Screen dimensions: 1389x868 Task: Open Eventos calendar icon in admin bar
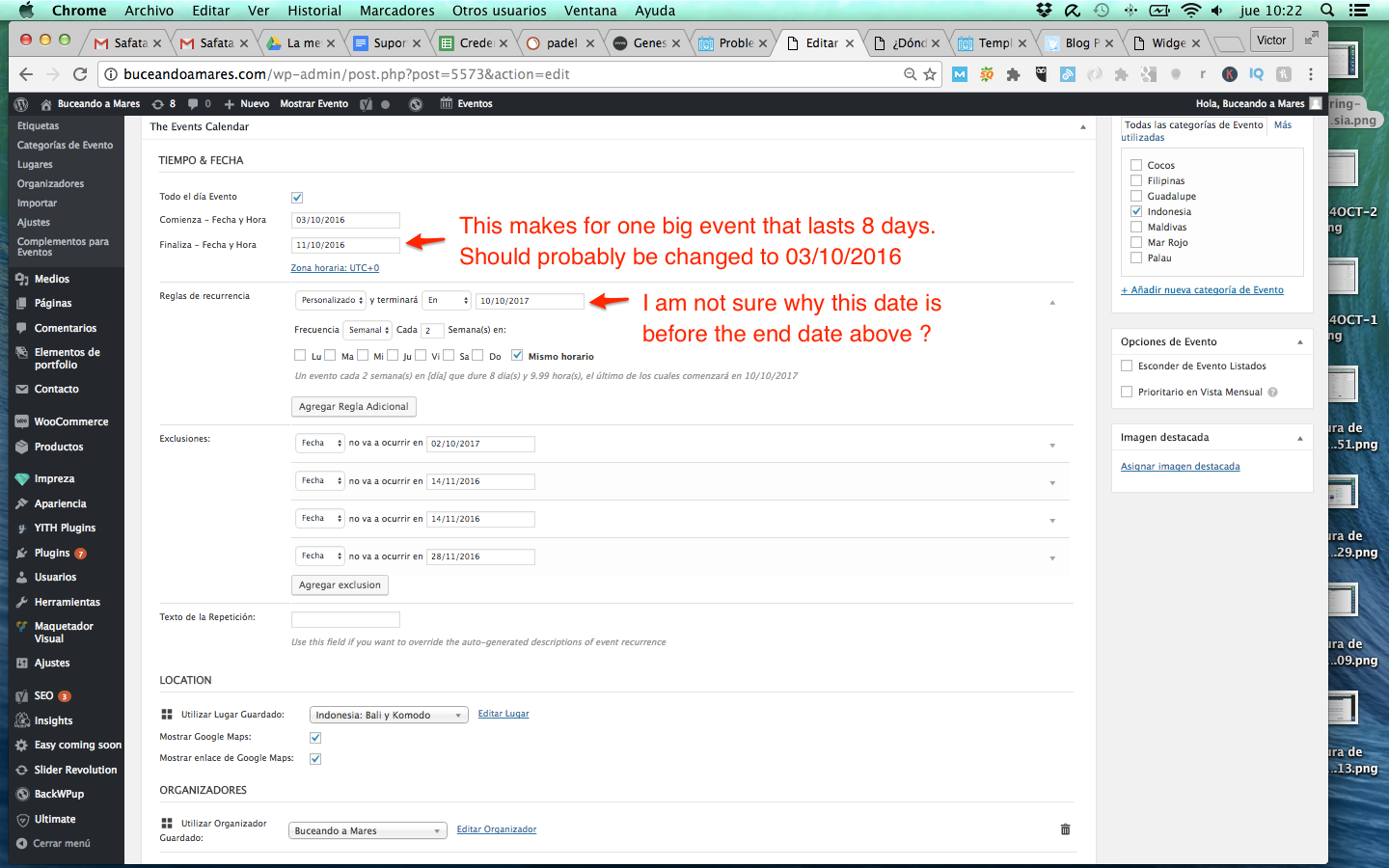pyautogui.click(x=466, y=104)
